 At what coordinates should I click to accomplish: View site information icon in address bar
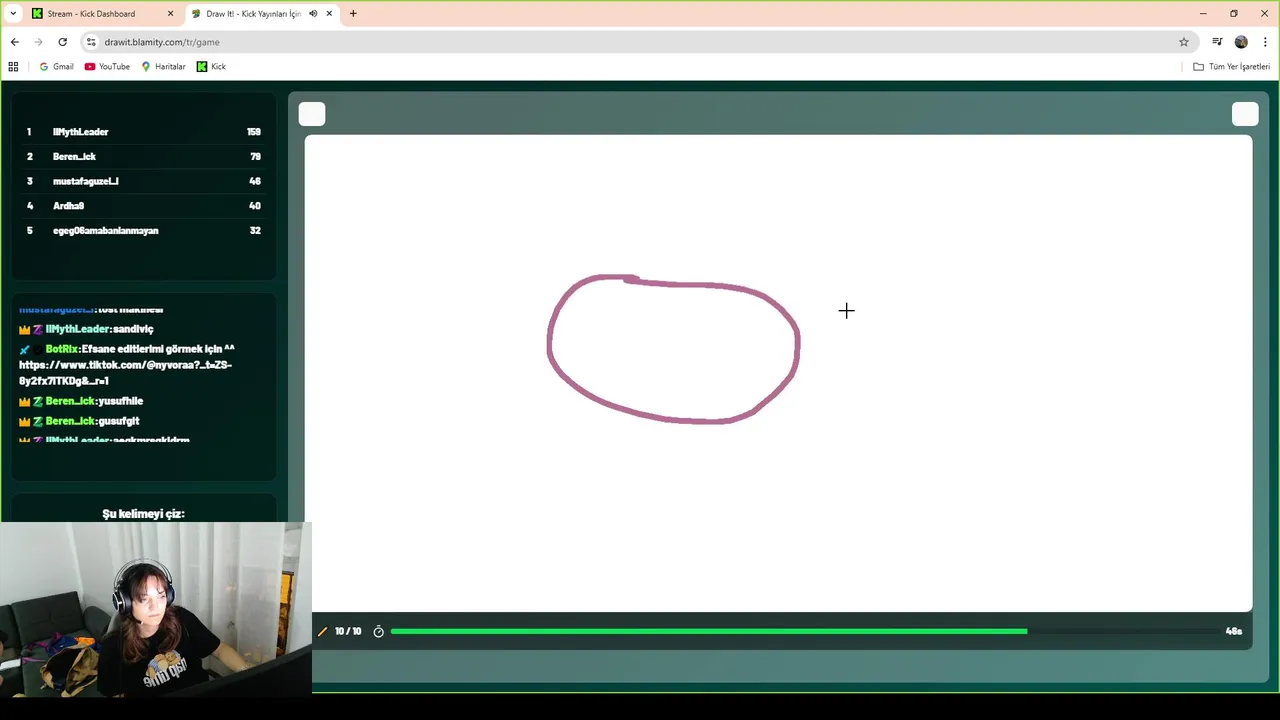click(x=91, y=42)
